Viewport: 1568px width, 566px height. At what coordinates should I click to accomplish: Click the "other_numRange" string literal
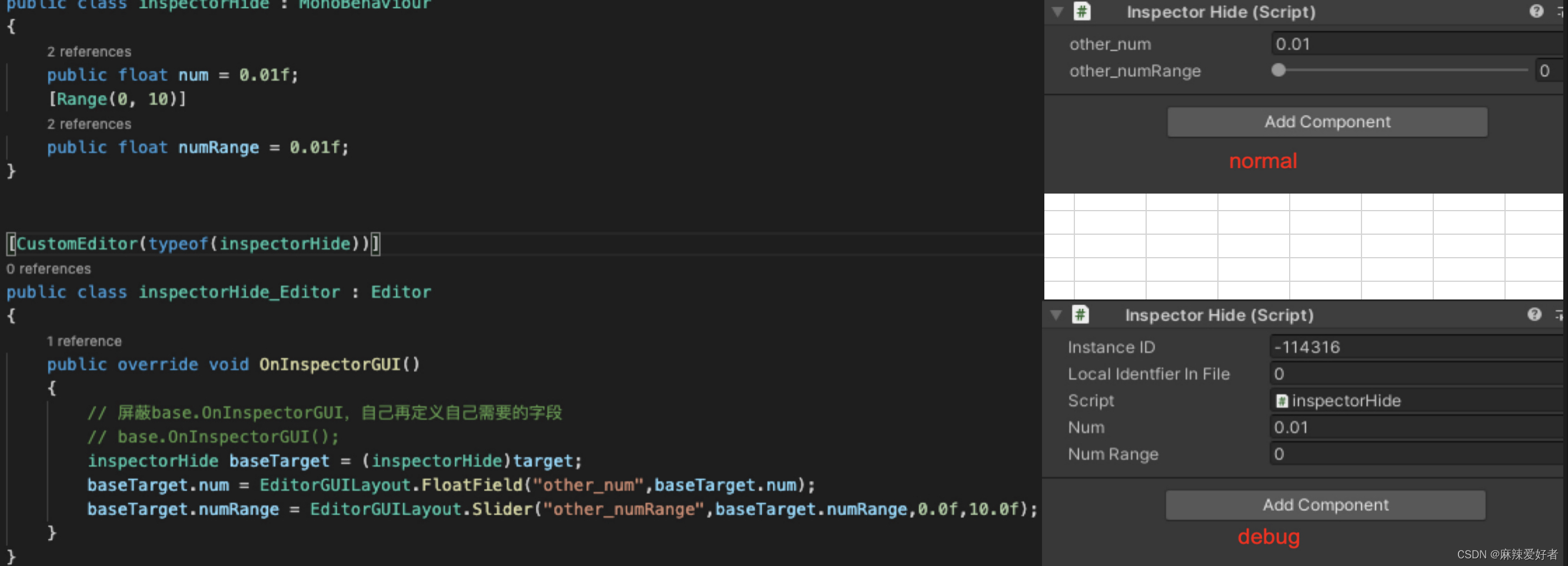[623, 510]
